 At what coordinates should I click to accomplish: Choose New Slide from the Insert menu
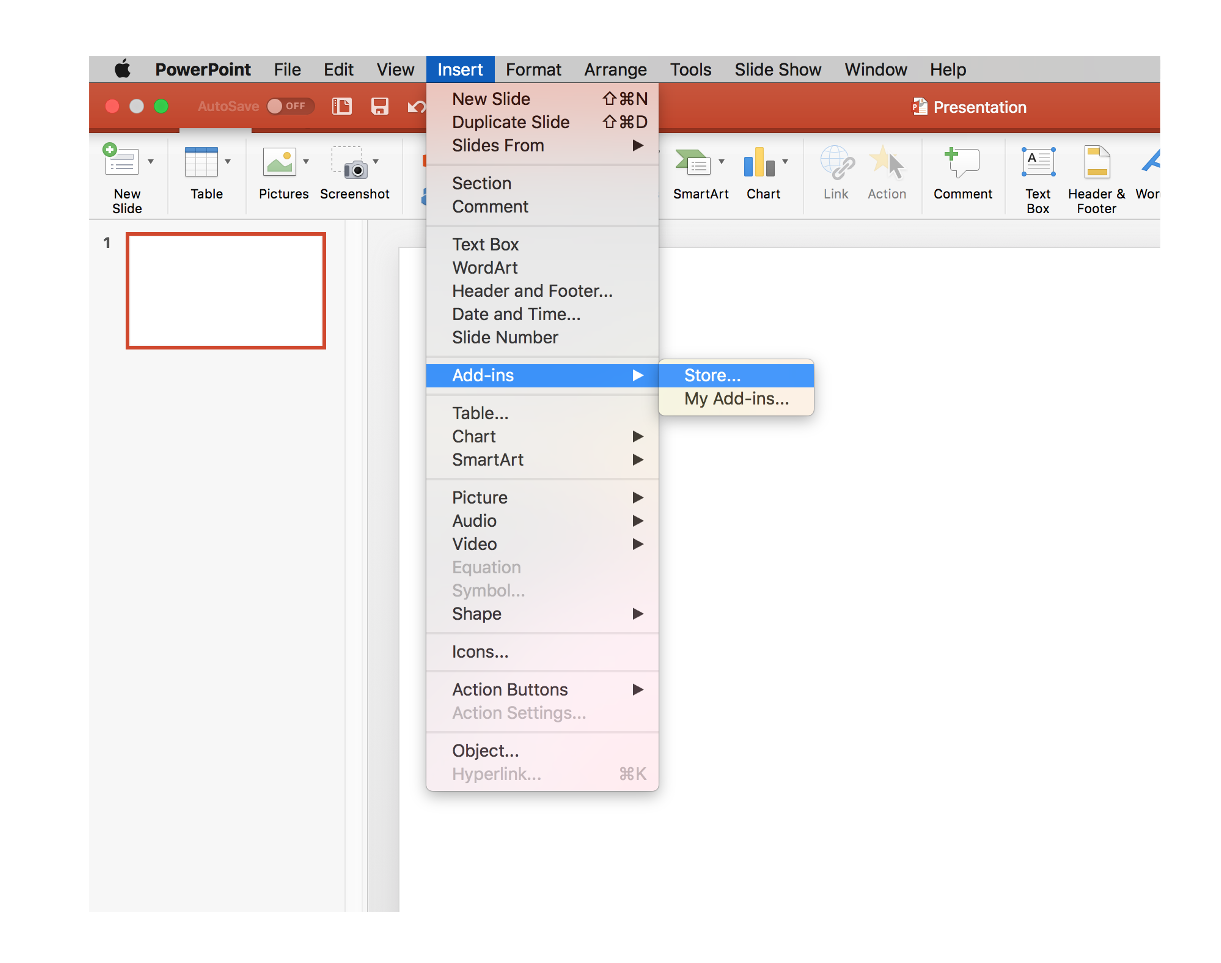point(542,99)
